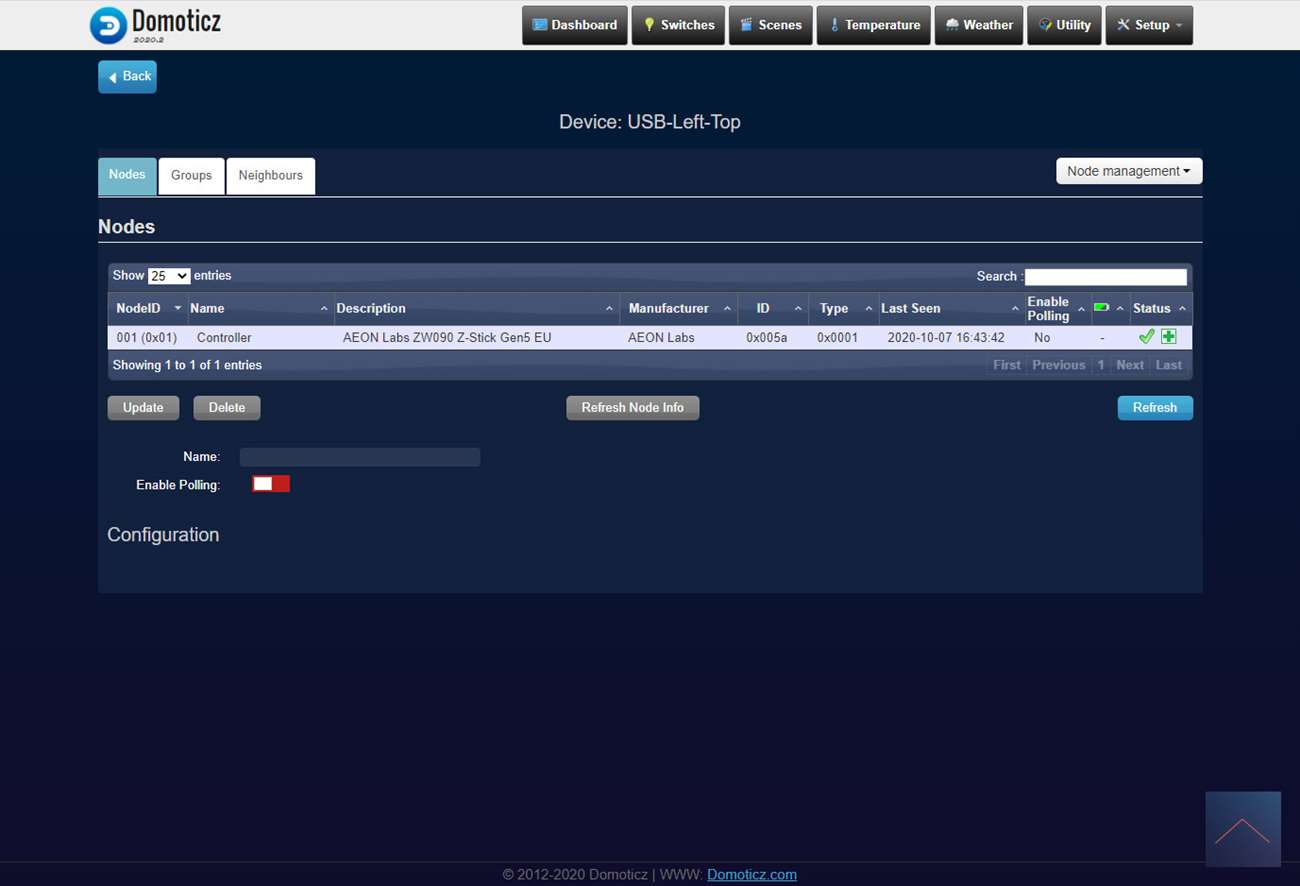Sort by the battery icon column
Image resolution: width=1300 pixels, height=886 pixels.
click(x=1102, y=308)
